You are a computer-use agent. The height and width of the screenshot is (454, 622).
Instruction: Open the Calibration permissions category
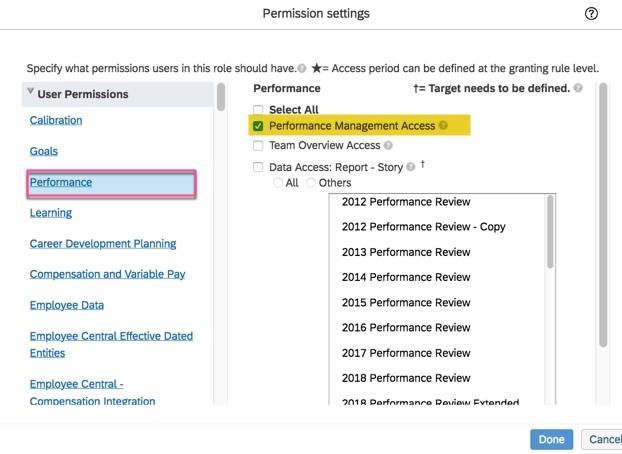point(56,120)
